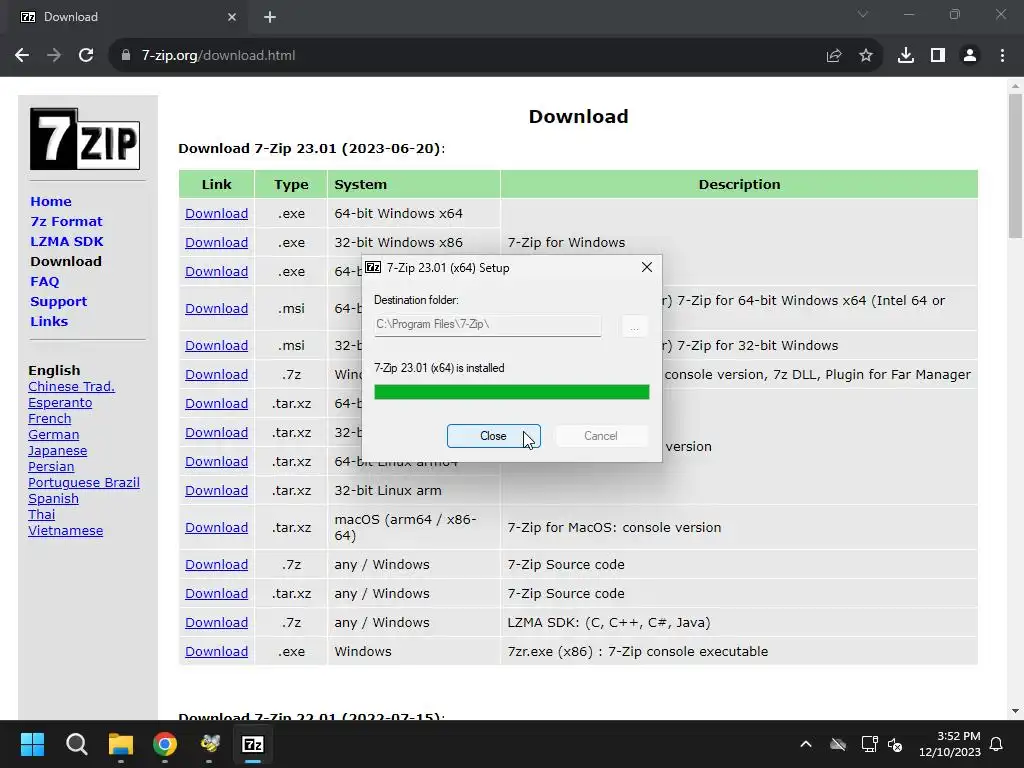The height and width of the screenshot is (768, 1024).
Task: Click the 7-Zip logo on the page
Action: coord(85,139)
